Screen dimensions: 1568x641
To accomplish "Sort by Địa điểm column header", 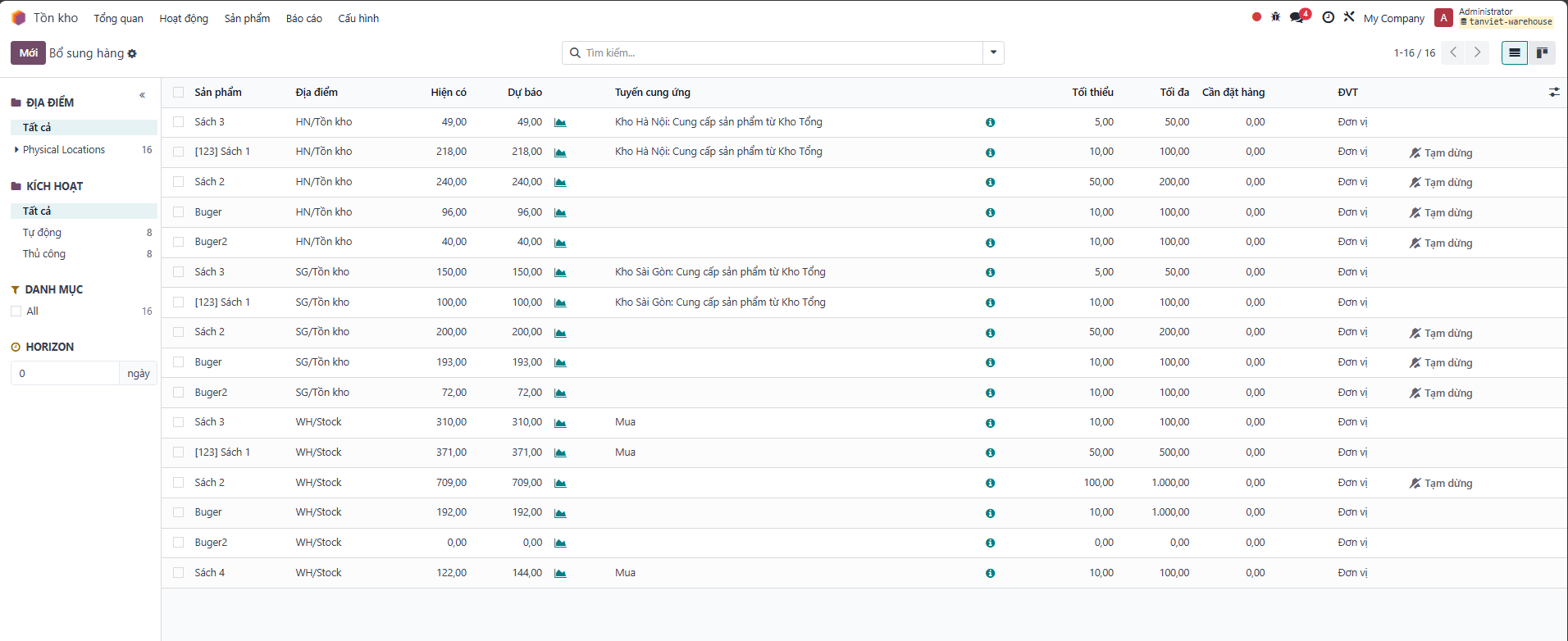I will [x=317, y=93].
